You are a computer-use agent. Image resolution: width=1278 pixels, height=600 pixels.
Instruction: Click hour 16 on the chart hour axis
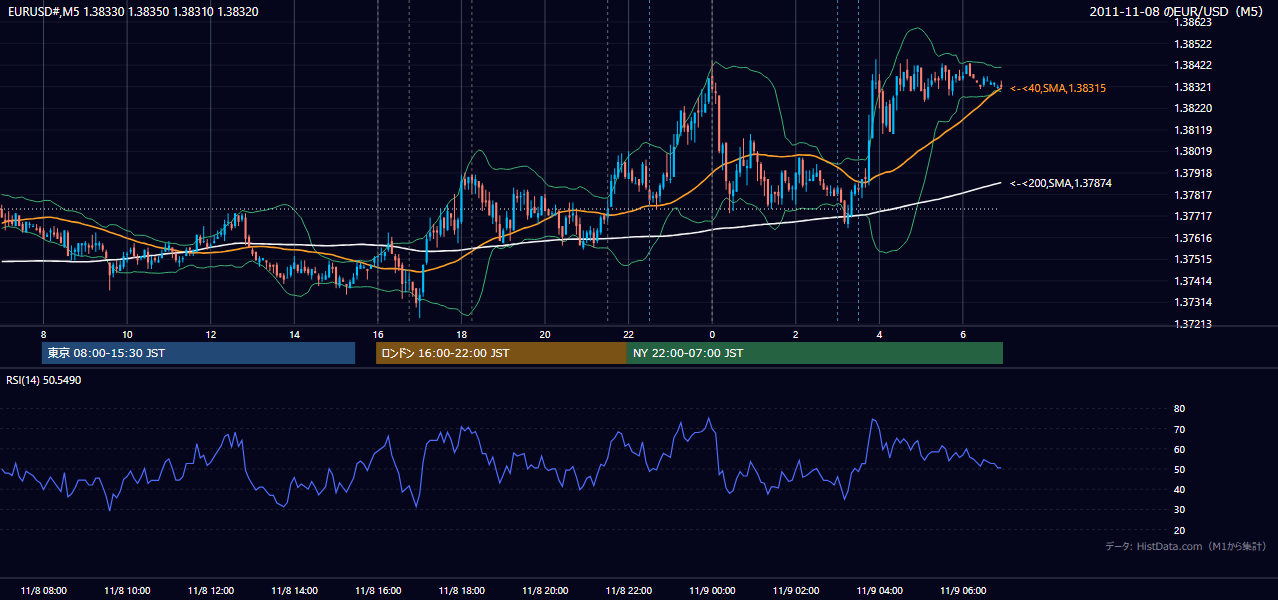(x=377, y=334)
